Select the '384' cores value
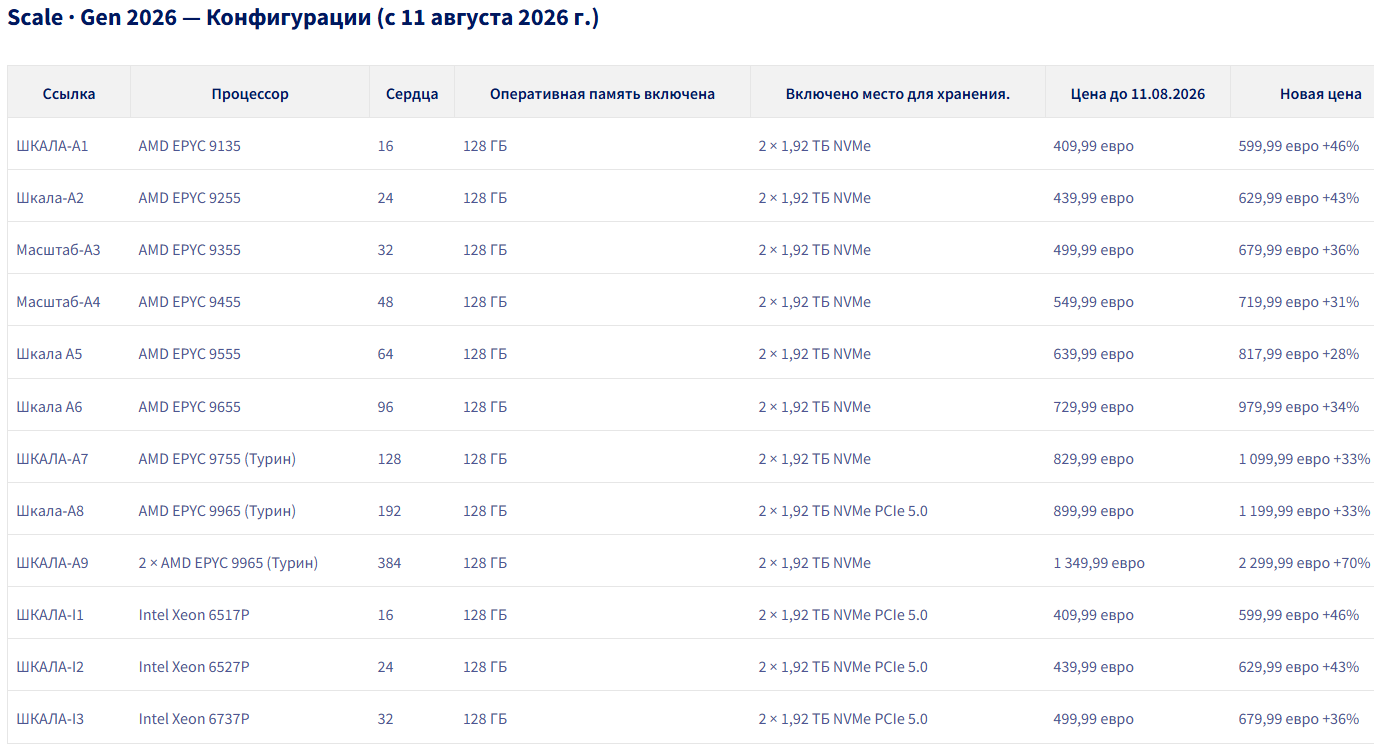This screenshot has height=750, width=1374. (390, 563)
